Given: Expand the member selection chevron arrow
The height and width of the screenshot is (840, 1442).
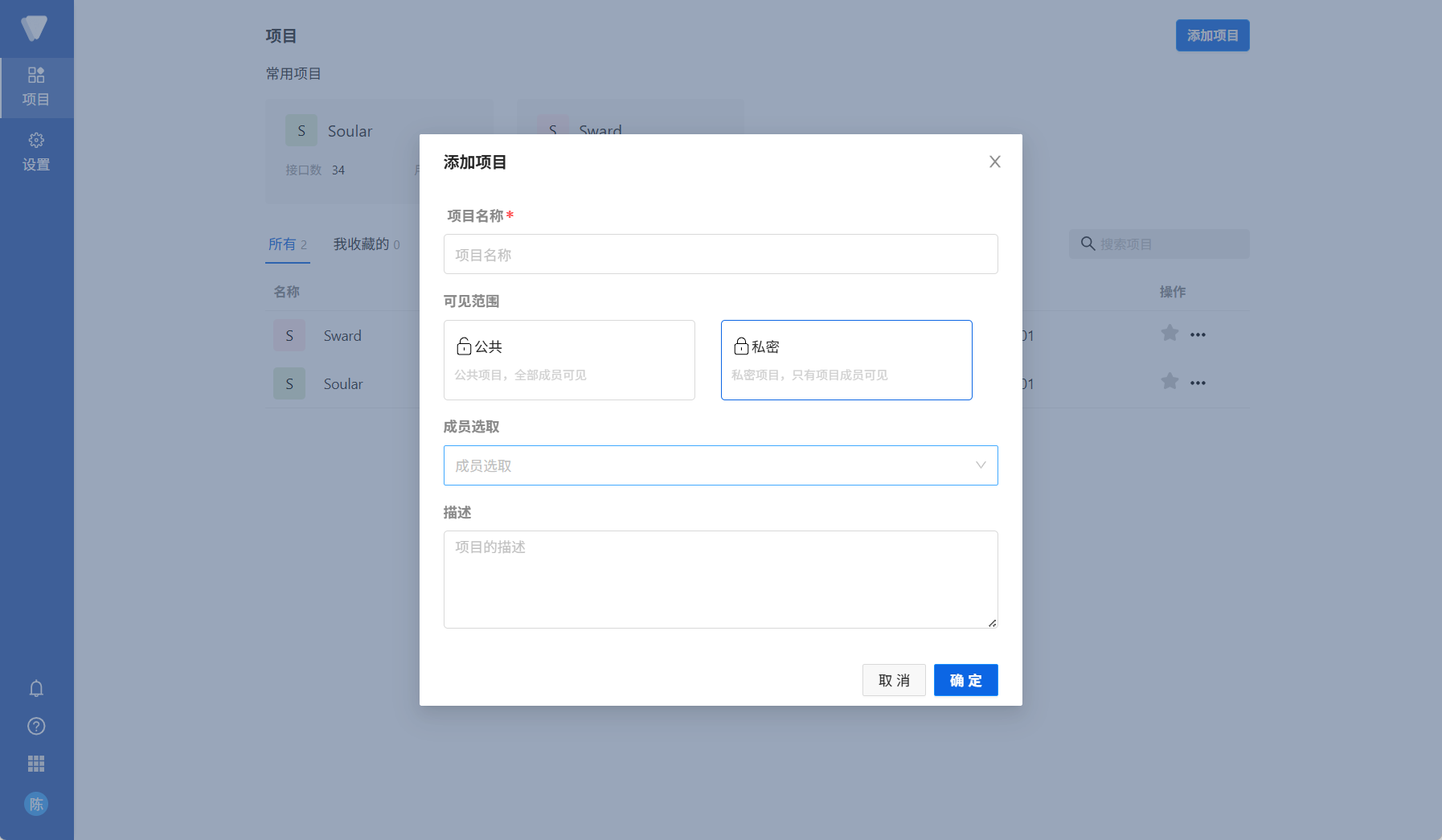Looking at the screenshot, I should (979, 465).
